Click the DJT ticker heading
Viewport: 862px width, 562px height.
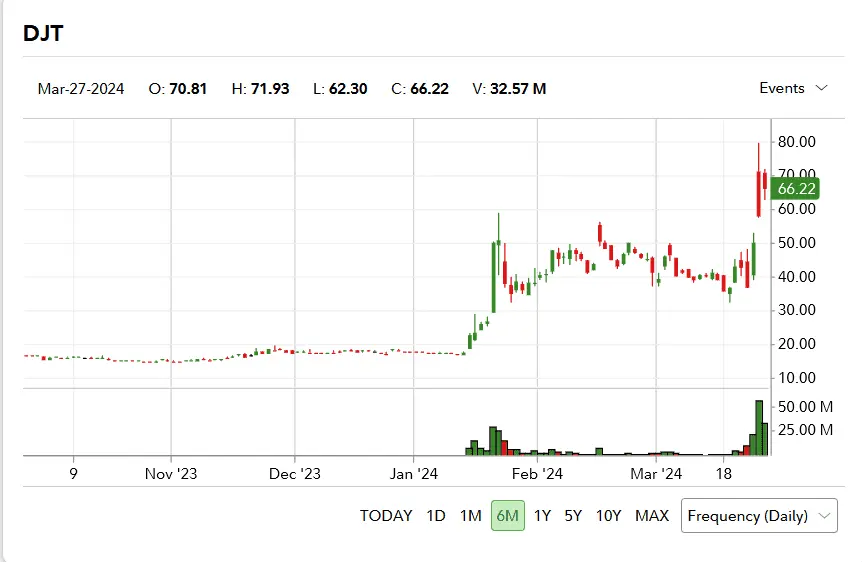coord(43,33)
